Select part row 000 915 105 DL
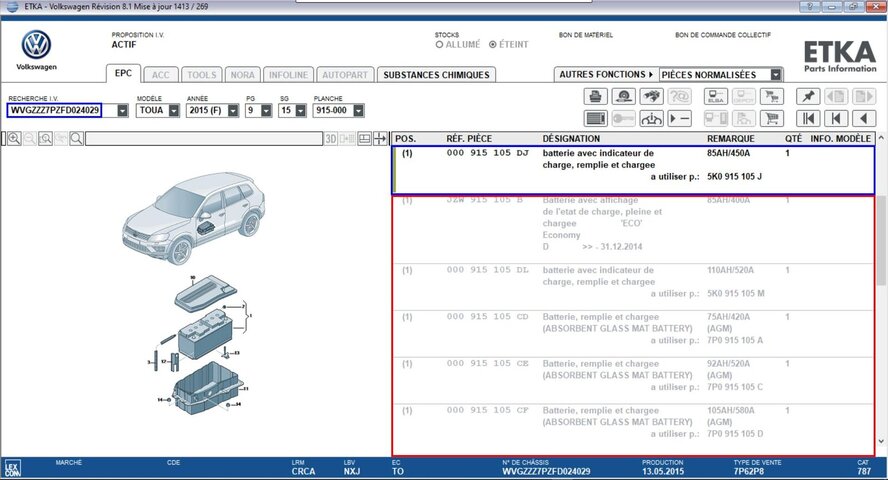 pyautogui.click(x=633, y=287)
